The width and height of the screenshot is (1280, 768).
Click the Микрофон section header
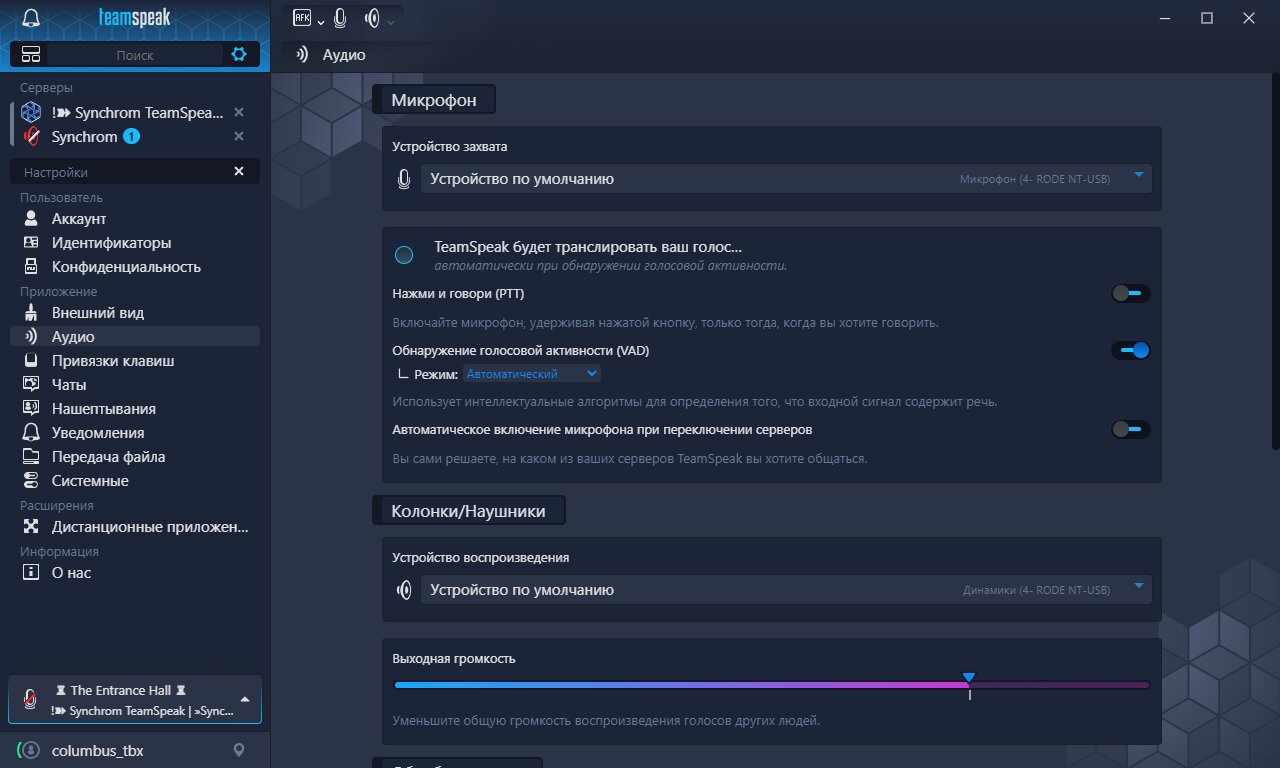[434, 100]
